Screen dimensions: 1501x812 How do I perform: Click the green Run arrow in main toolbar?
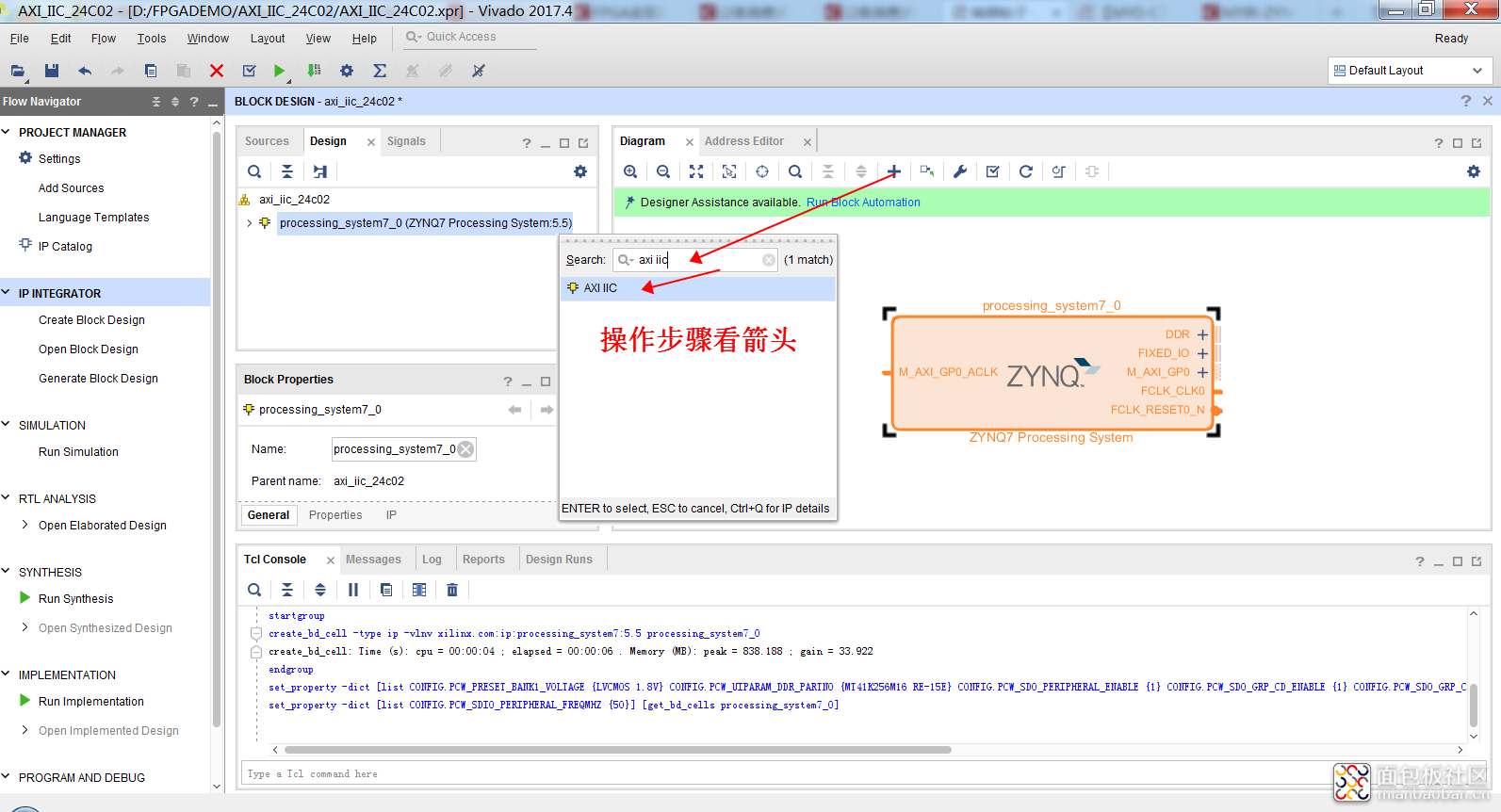point(279,71)
